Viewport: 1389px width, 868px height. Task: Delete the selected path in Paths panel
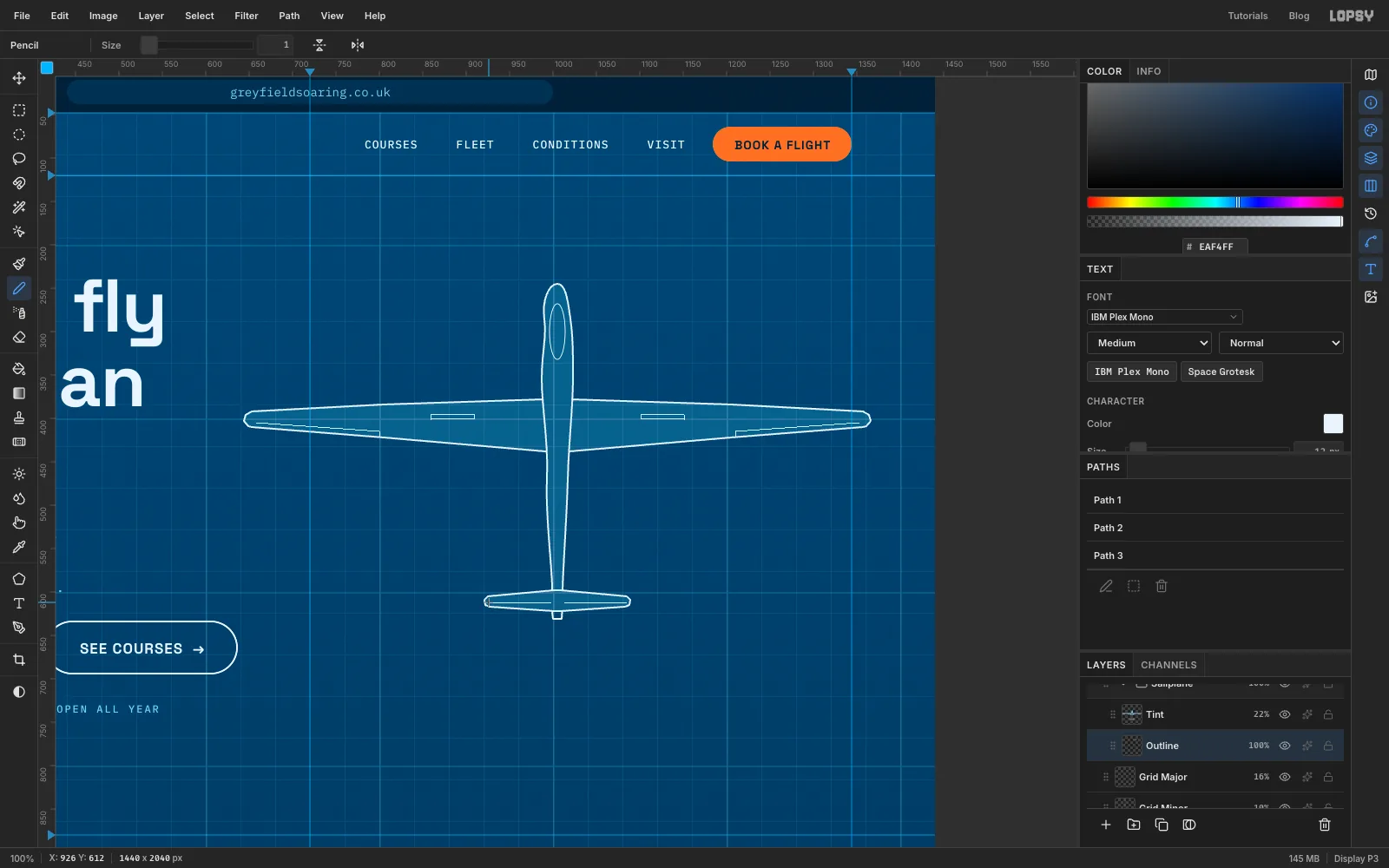tap(1162, 586)
